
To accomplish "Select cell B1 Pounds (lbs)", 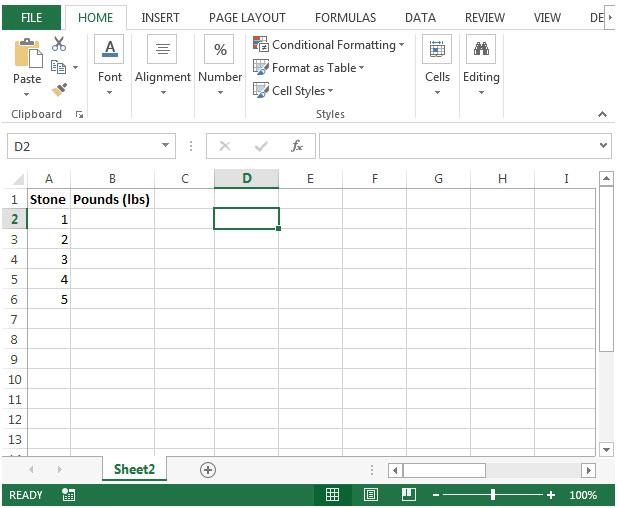I will tap(112, 199).
